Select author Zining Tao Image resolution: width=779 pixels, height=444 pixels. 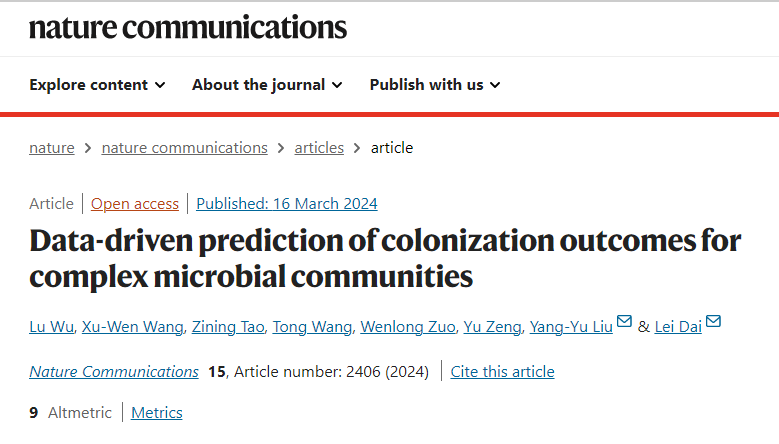point(228,327)
